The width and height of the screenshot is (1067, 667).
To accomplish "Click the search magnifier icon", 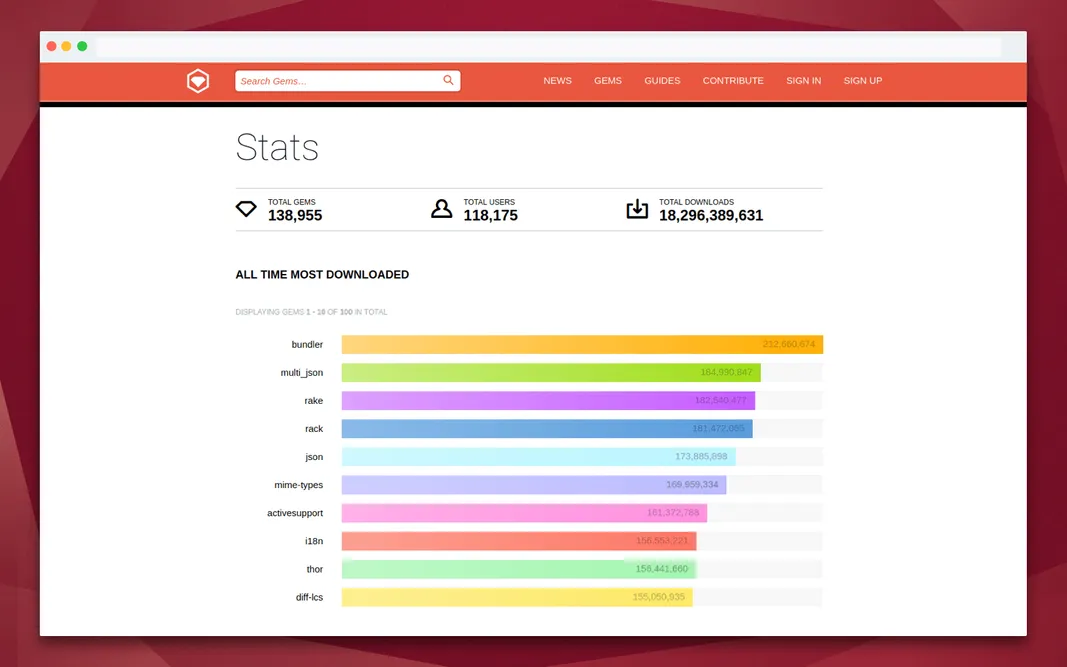I will tap(448, 80).
